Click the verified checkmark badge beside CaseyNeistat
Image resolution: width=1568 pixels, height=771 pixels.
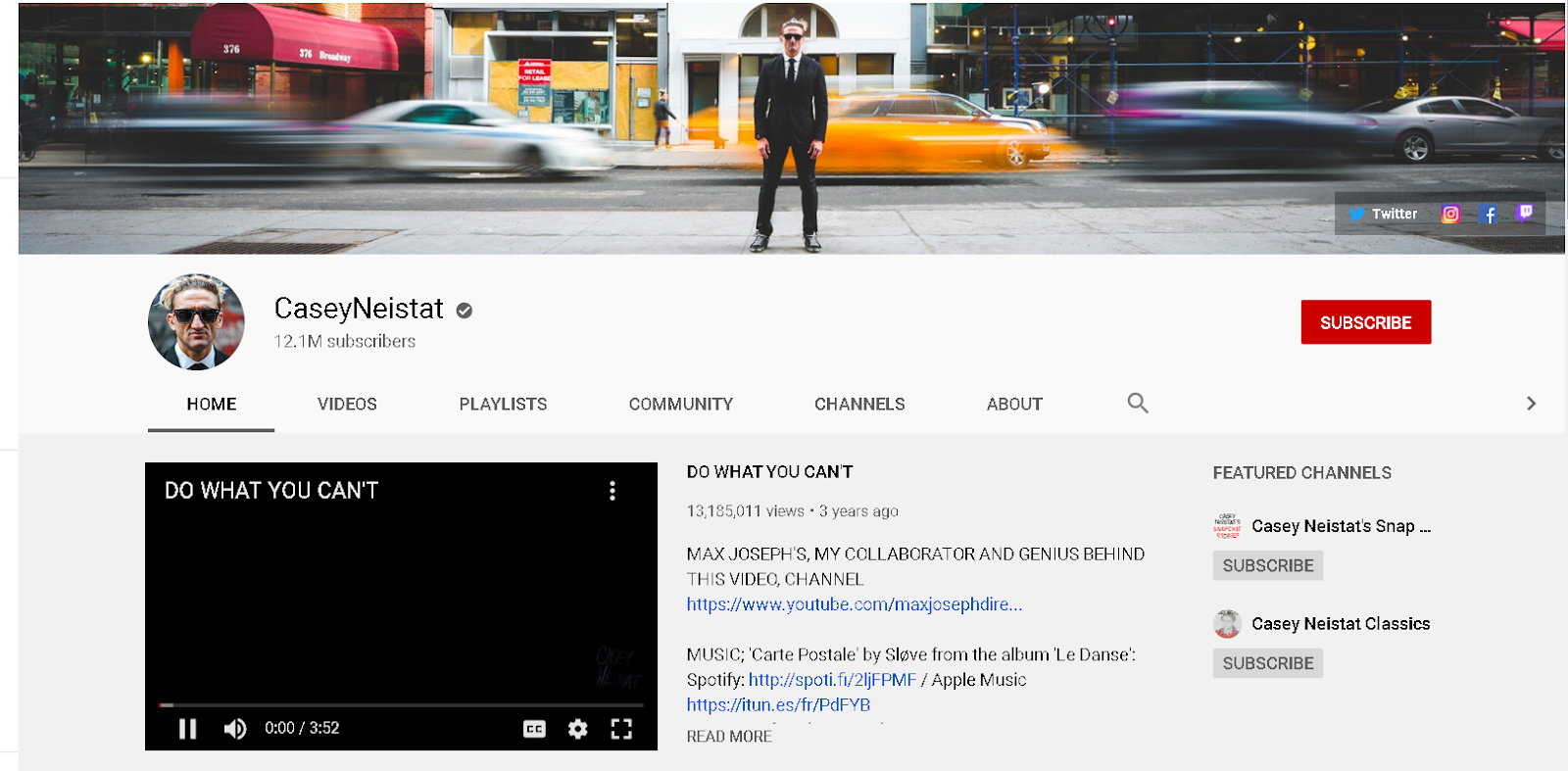click(465, 311)
